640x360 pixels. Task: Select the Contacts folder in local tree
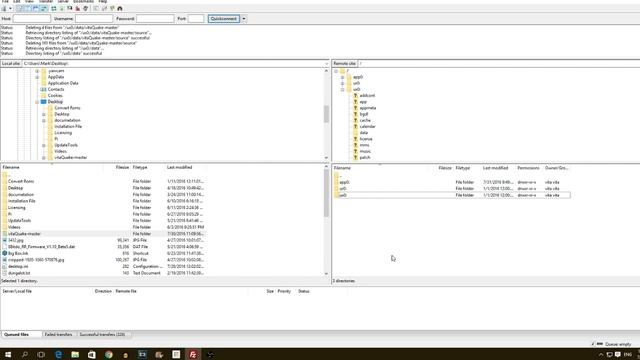pos(56,89)
